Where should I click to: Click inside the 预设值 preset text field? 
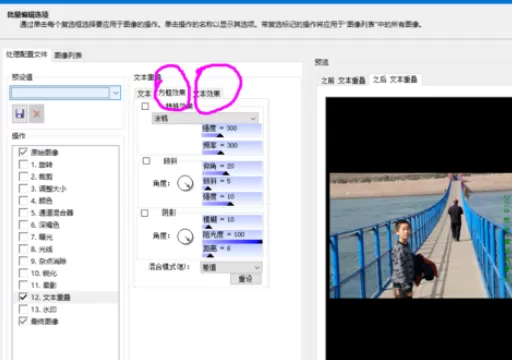[60, 93]
